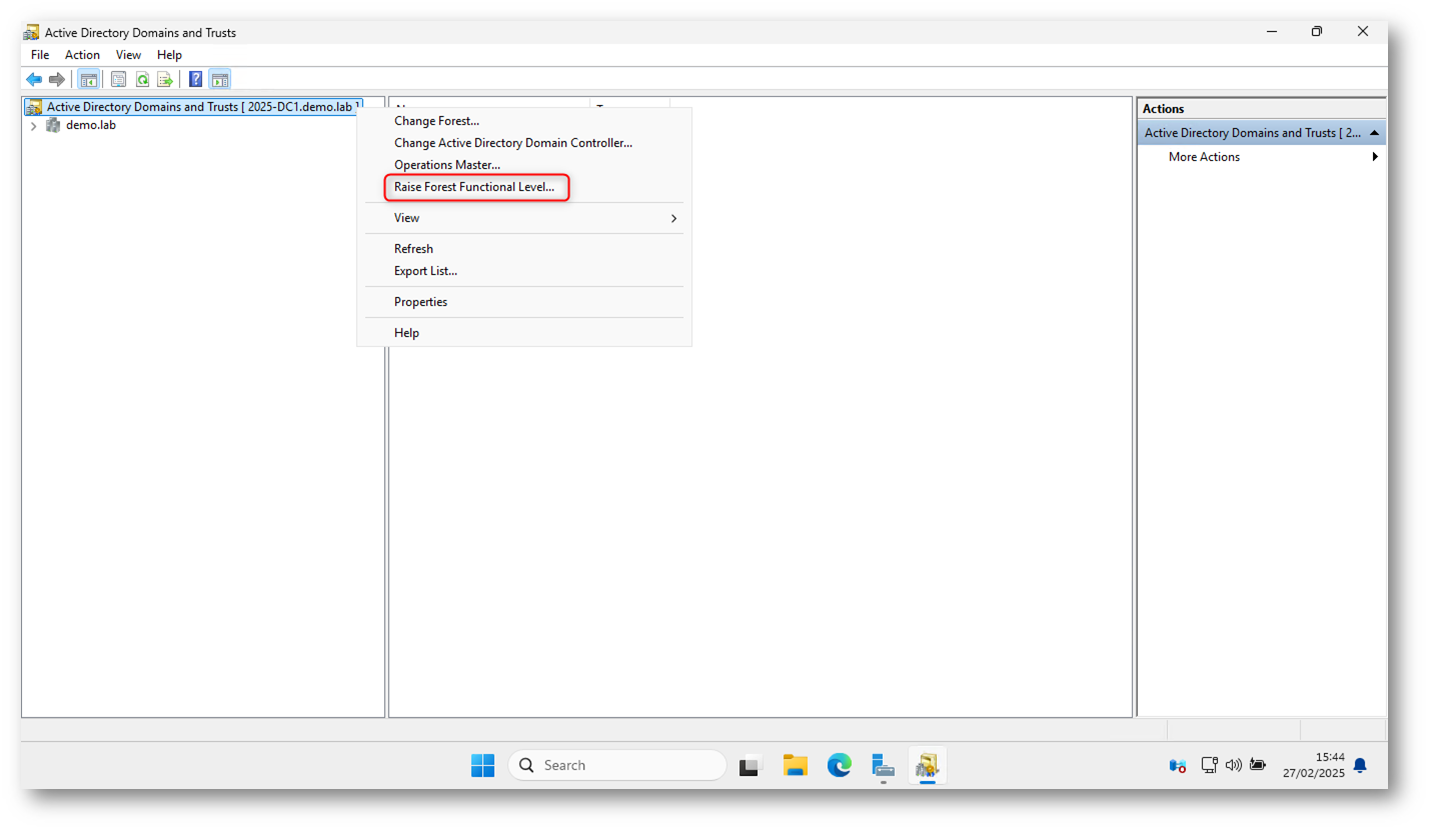Image resolution: width=1430 pixels, height=831 pixels.
Task: Close the Domains and Trusts window
Action: click(1363, 32)
